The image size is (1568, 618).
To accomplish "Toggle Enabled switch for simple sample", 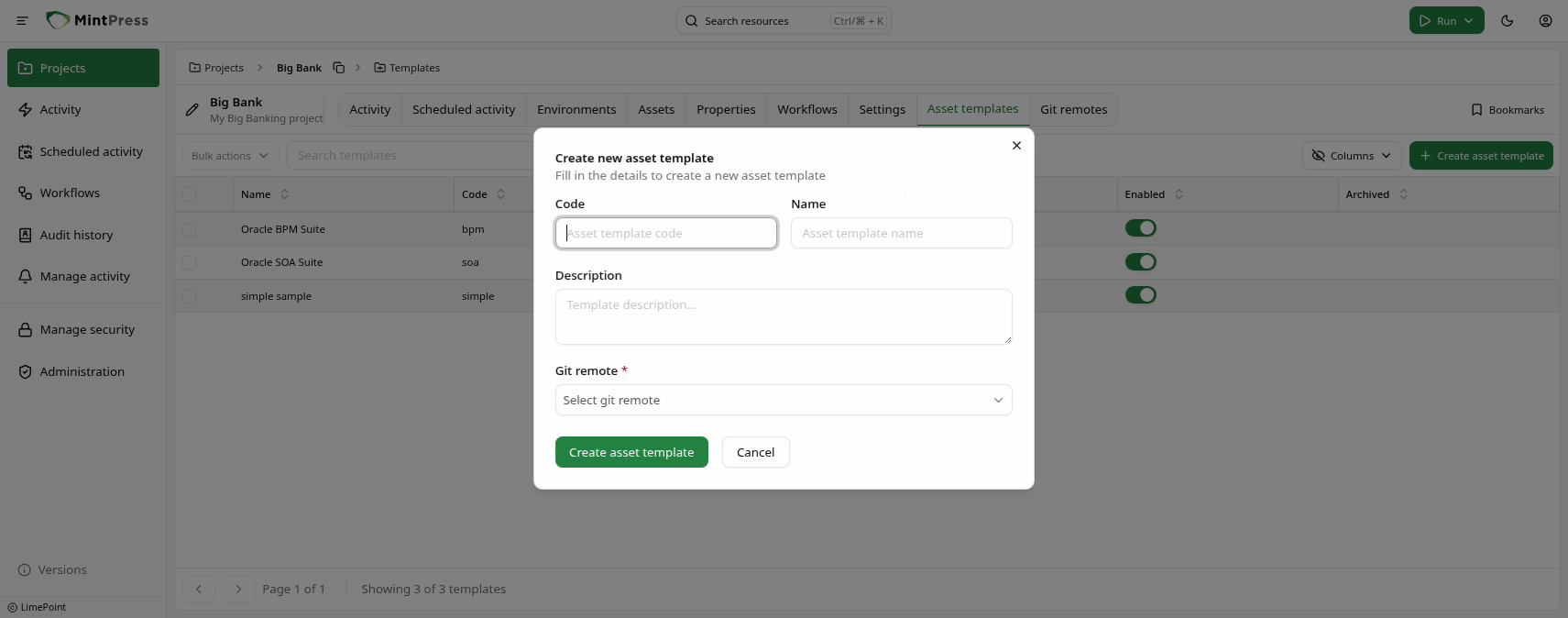I will 1140,295.
